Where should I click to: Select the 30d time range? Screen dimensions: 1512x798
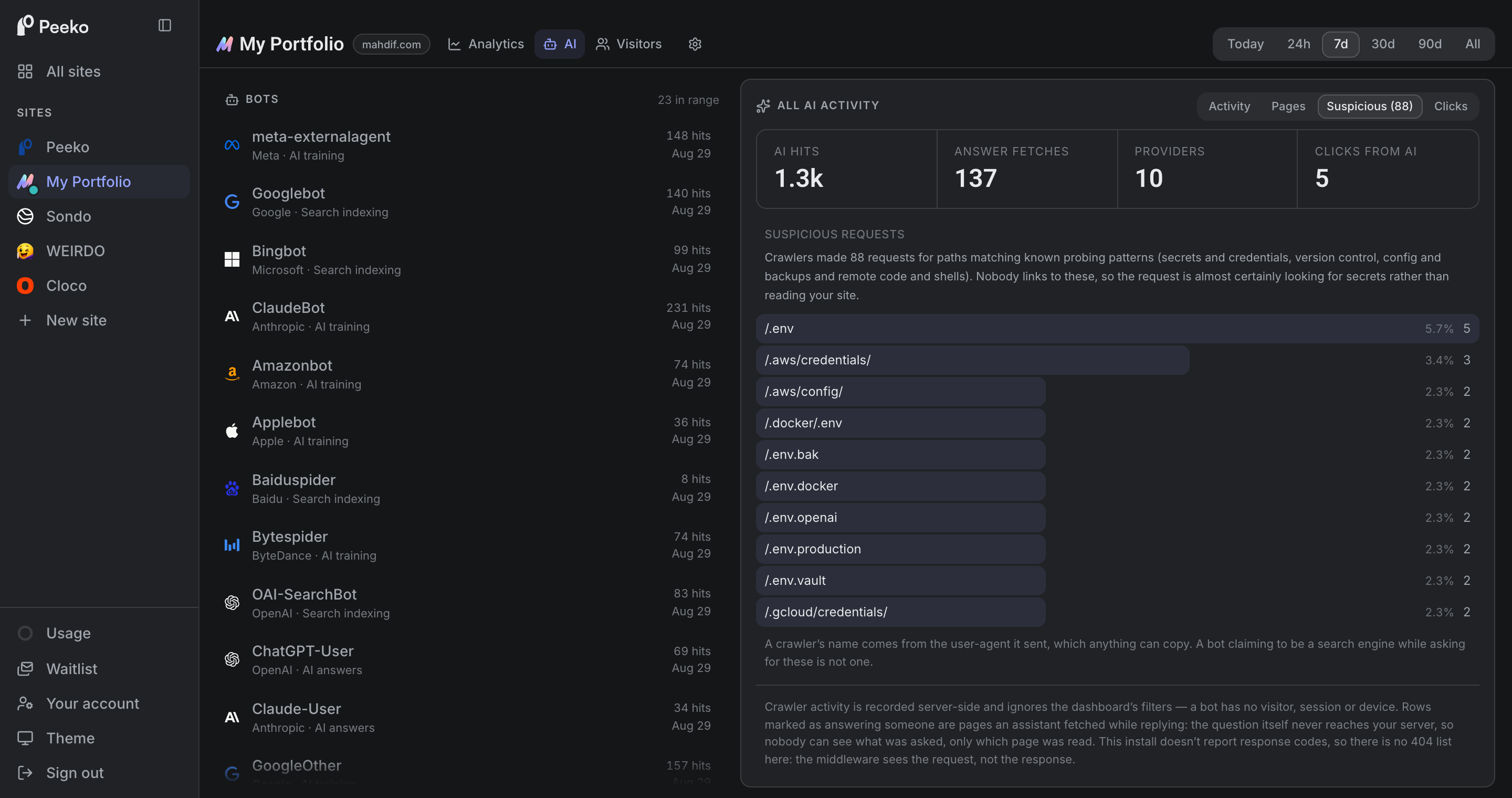[x=1382, y=44]
